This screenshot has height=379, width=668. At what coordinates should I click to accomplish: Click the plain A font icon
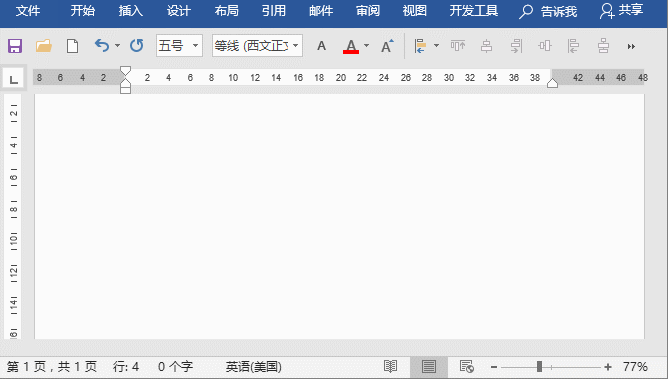pyautogui.click(x=322, y=46)
